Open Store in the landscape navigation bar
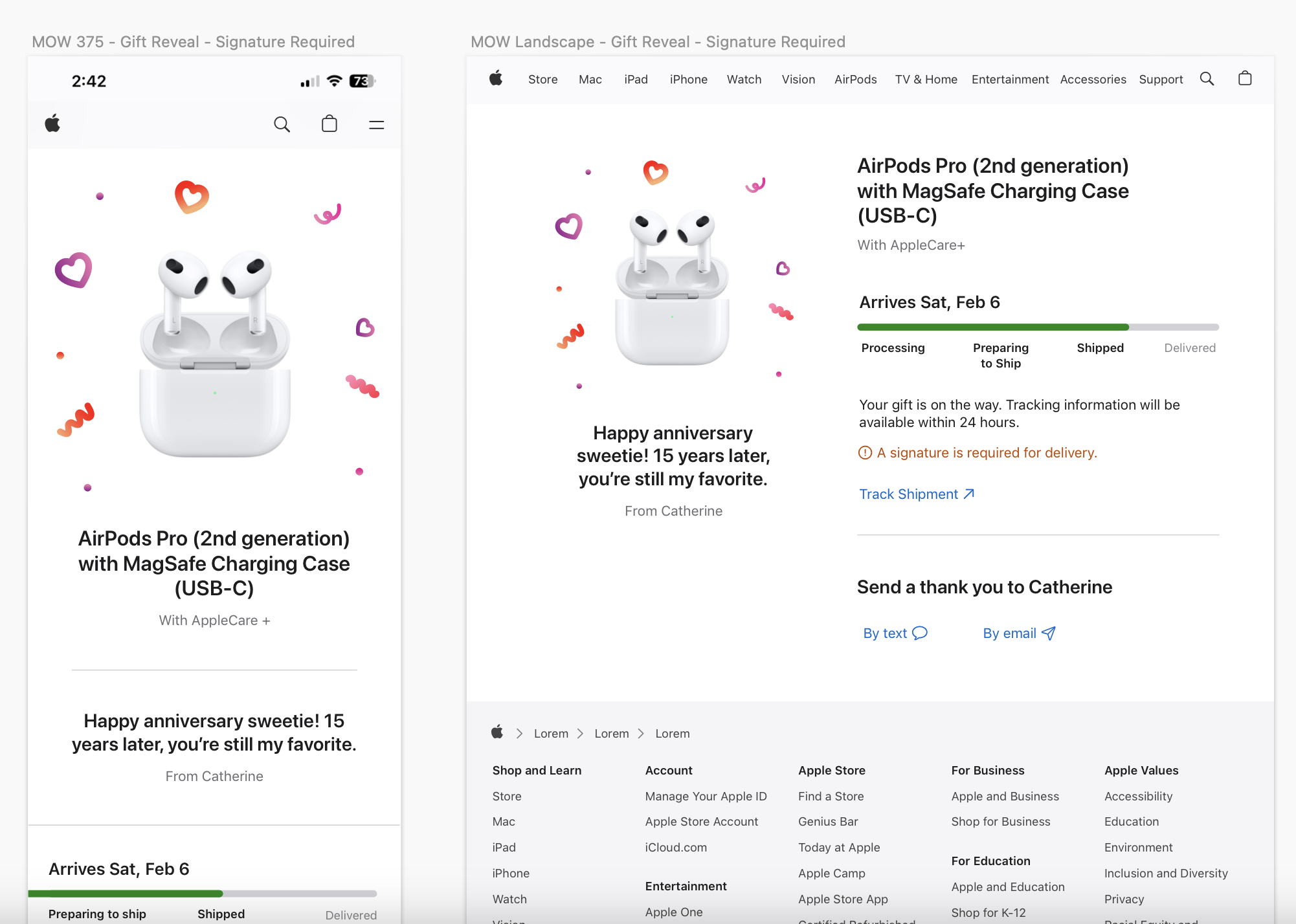 543,80
